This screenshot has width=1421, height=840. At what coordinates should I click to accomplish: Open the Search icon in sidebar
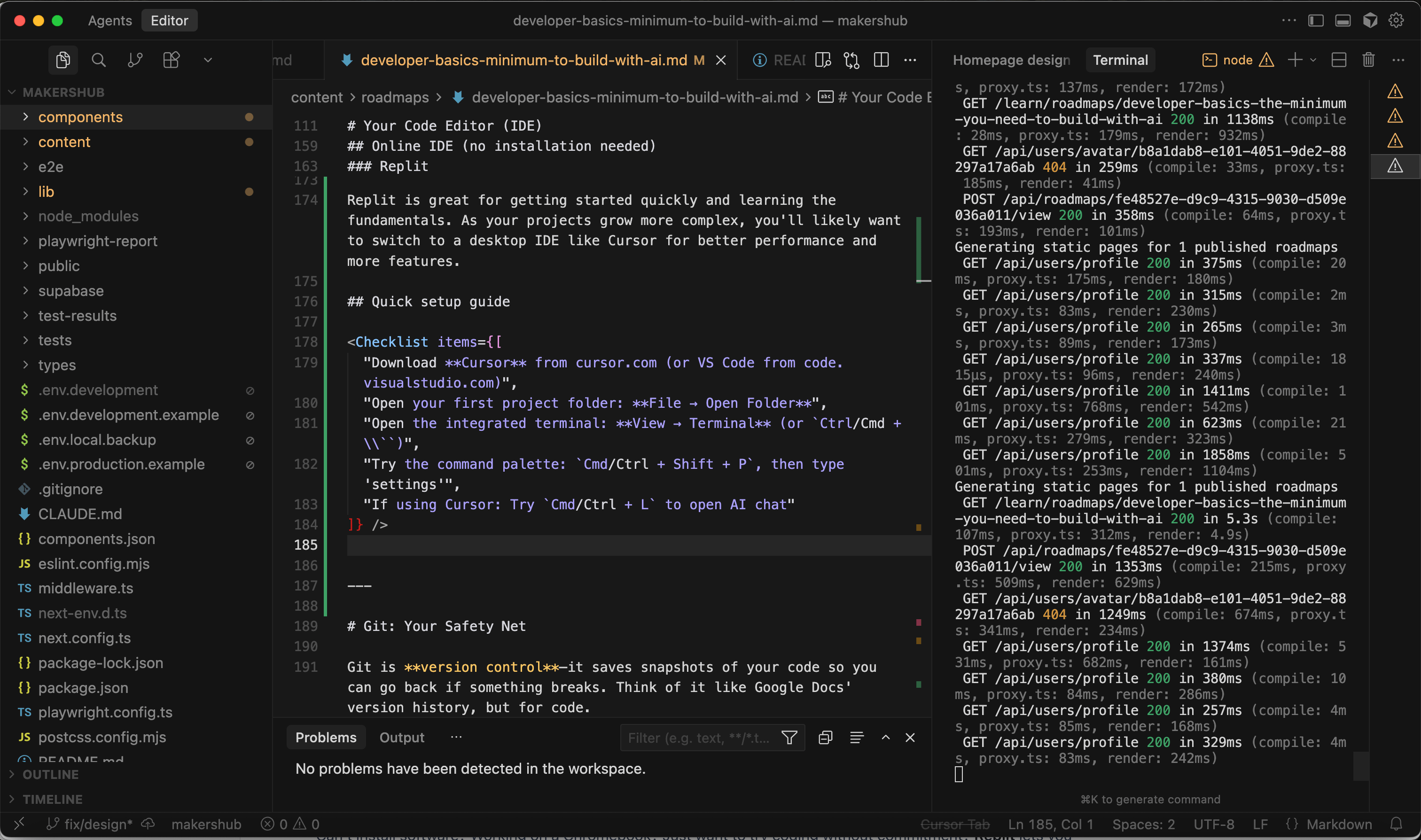click(99, 60)
